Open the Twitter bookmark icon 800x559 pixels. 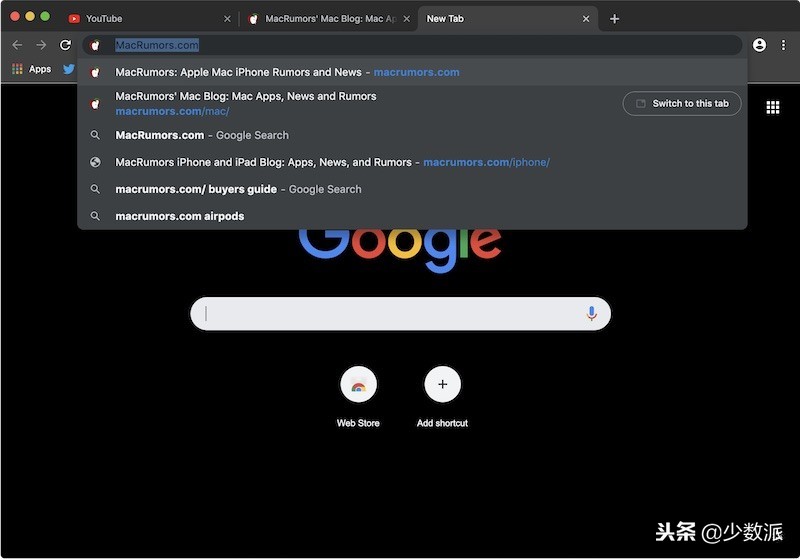coord(69,69)
